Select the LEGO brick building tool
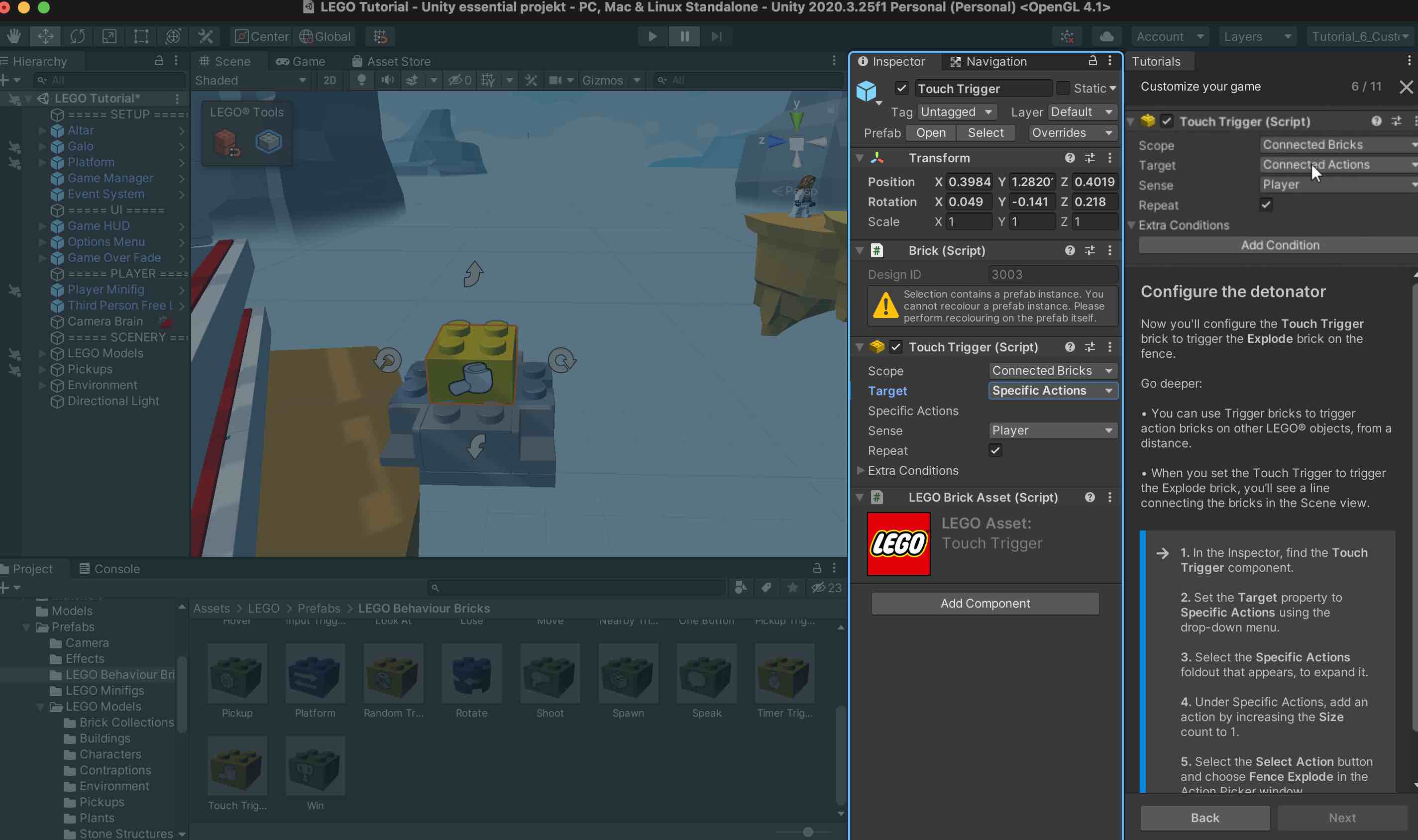1418x840 pixels. point(227,142)
